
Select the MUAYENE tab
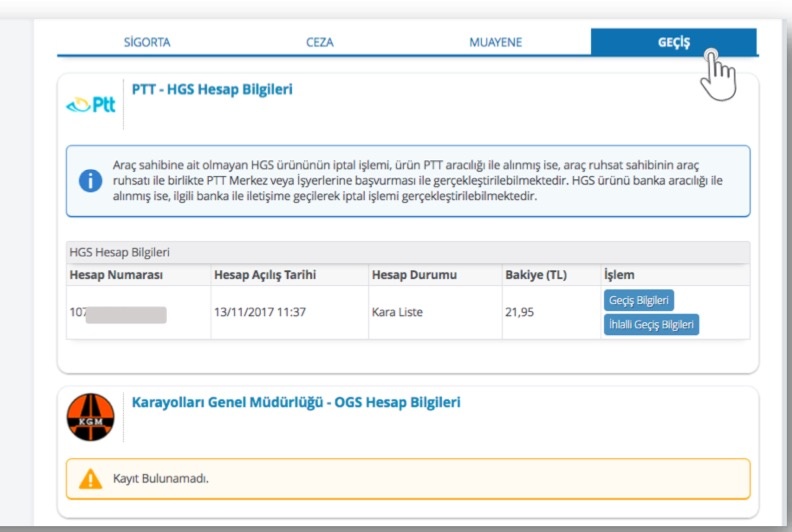(x=495, y=42)
